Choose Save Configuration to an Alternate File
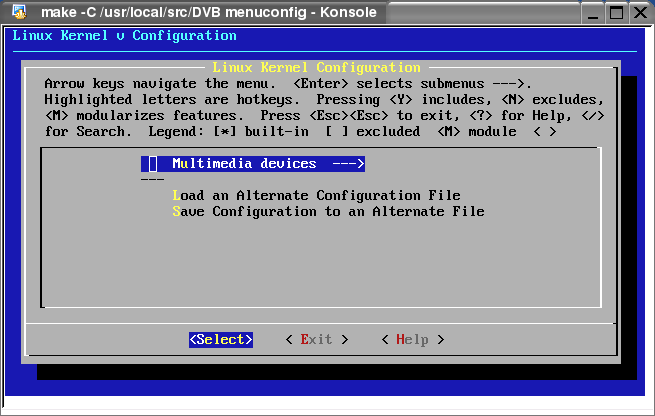 [x=328, y=212]
